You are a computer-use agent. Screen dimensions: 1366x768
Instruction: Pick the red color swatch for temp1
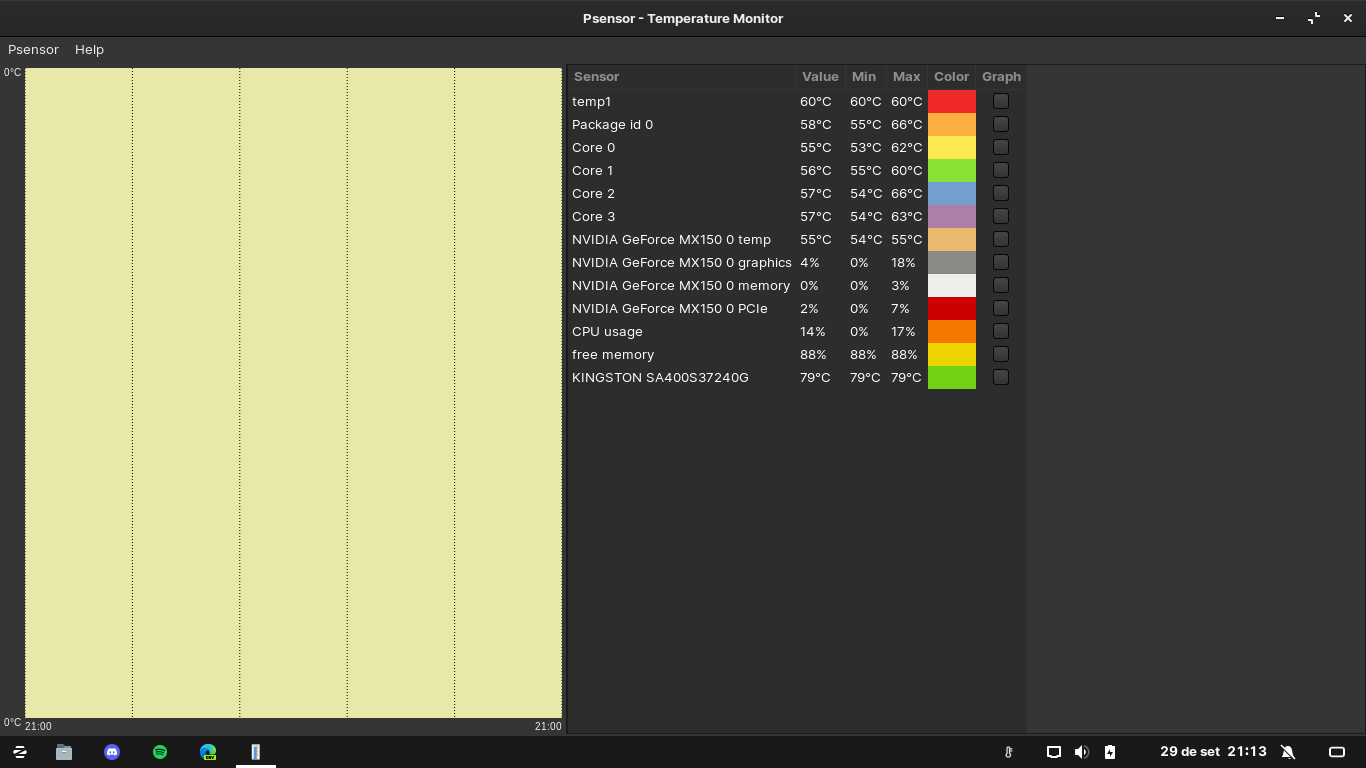(x=952, y=101)
